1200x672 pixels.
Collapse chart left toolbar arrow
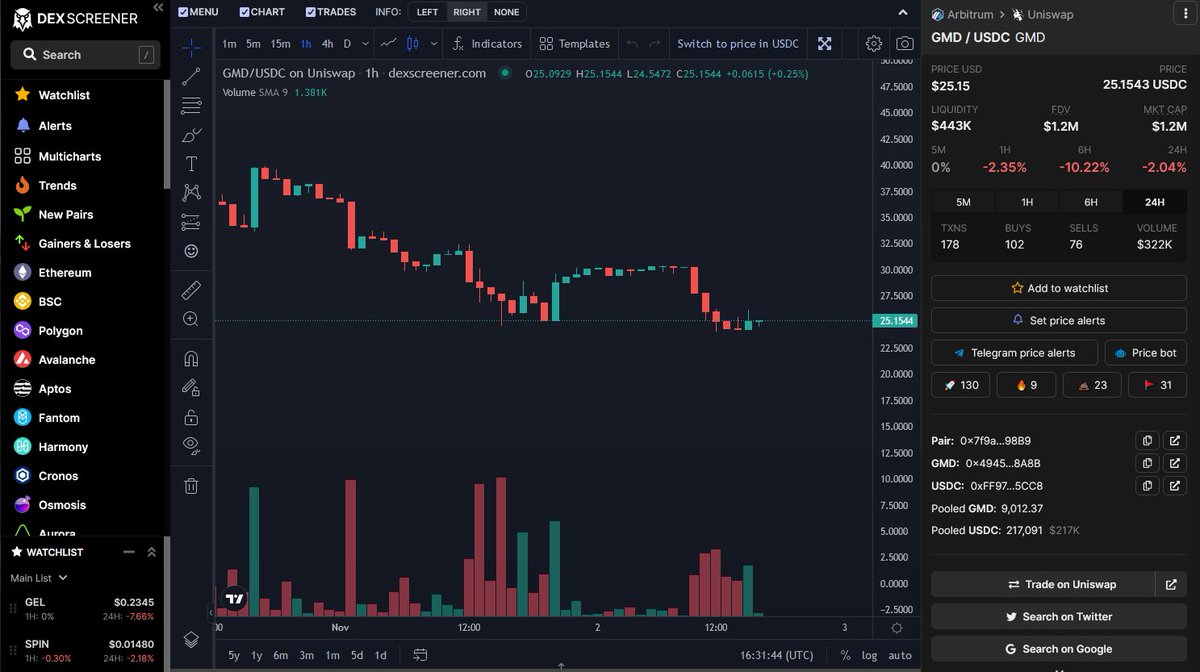[x=210, y=611]
